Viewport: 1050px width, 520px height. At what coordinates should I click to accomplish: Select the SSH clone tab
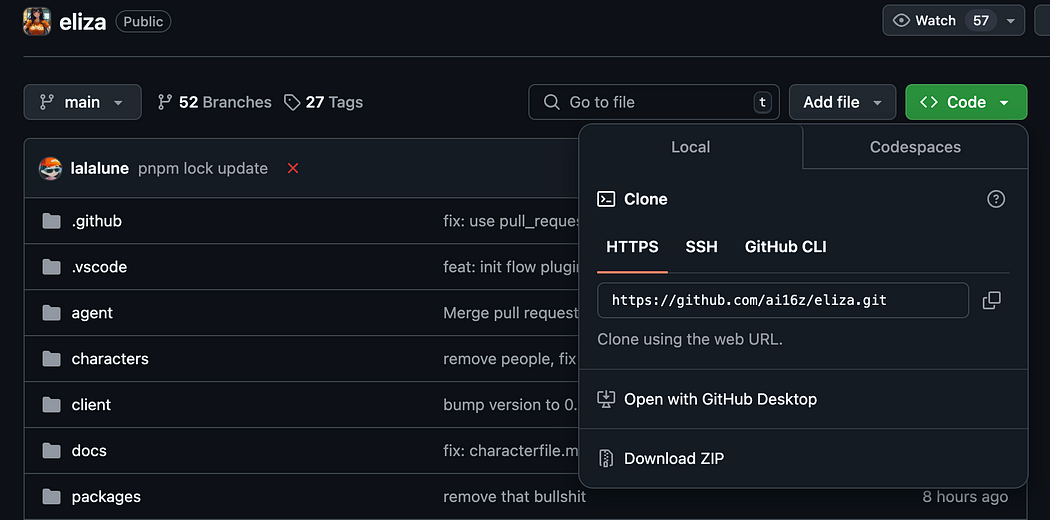pos(701,247)
